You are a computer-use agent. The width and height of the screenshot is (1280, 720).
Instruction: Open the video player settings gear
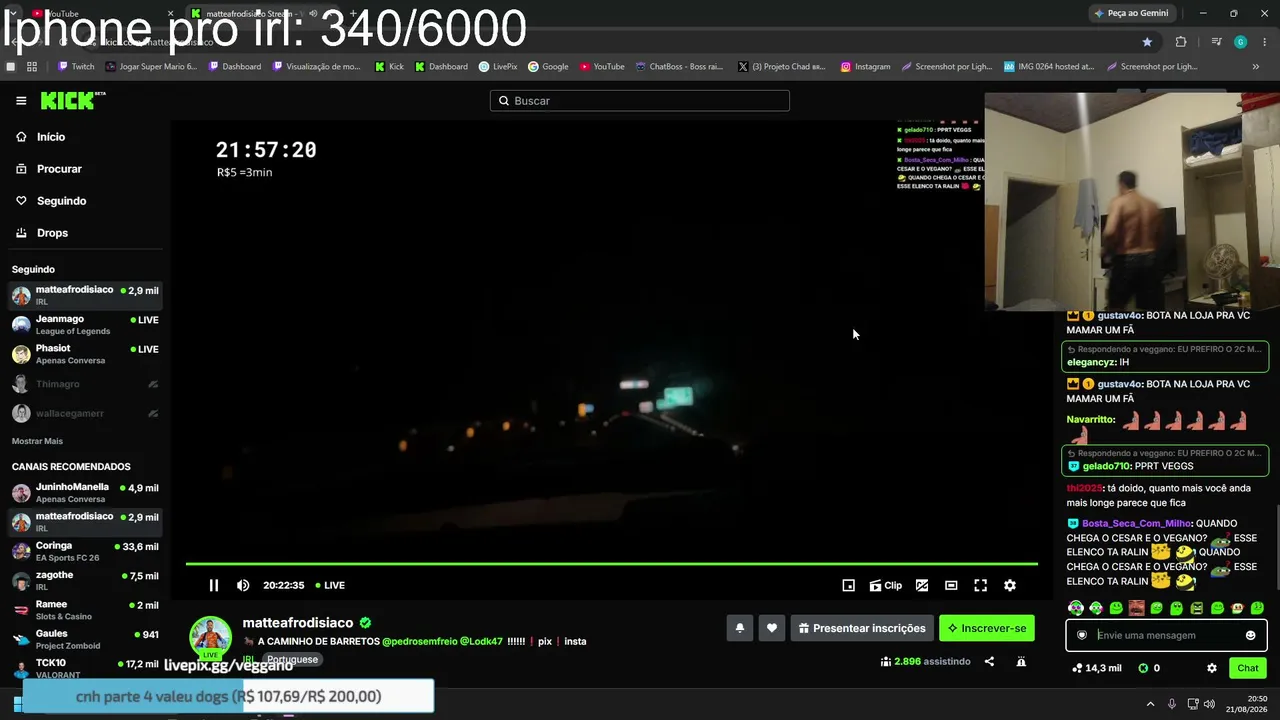[1010, 586]
